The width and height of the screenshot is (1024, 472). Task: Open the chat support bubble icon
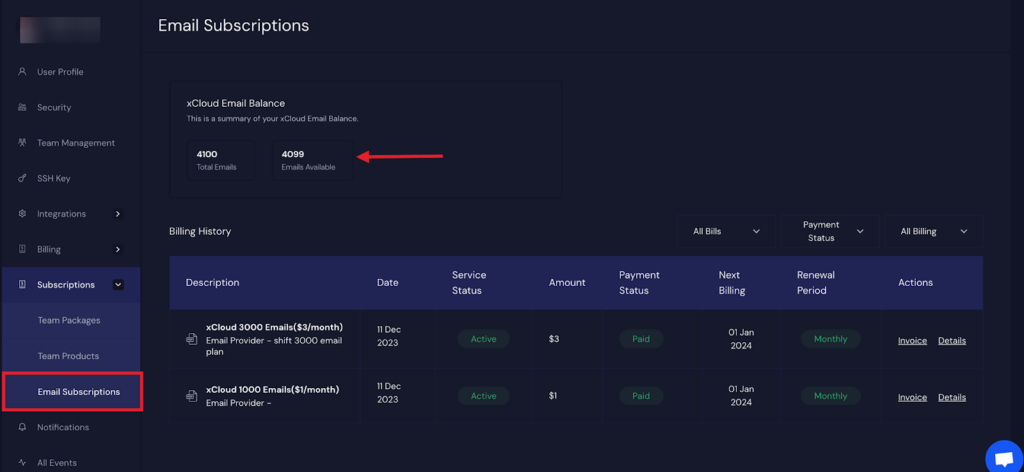pos(1002,458)
